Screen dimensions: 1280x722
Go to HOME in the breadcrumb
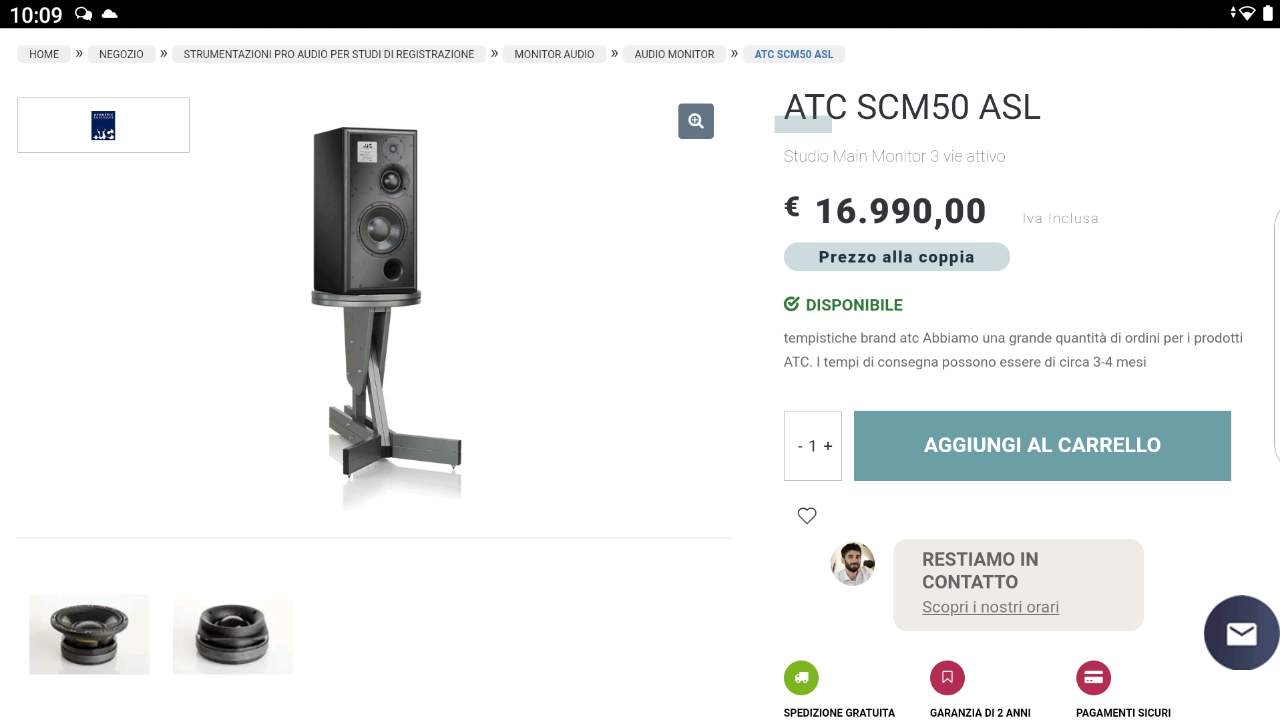(44, 54)
